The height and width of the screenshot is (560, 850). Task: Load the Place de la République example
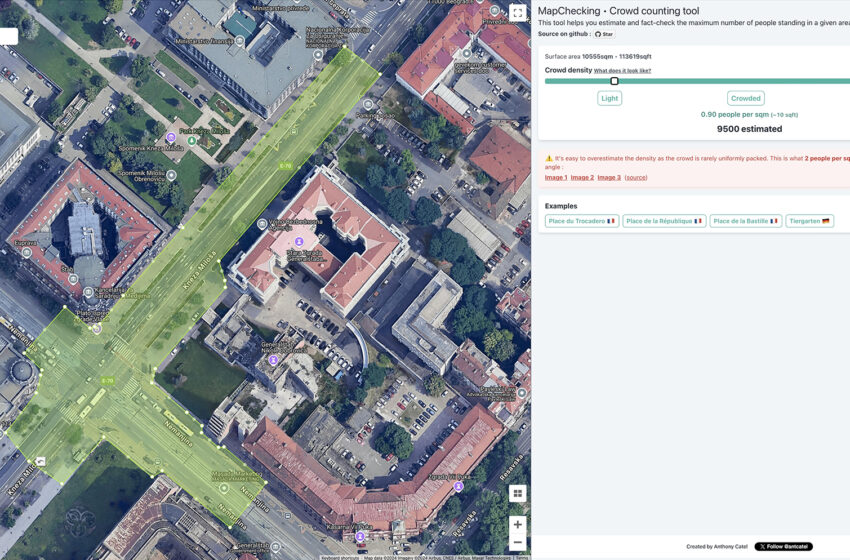pyautogui.click(x=664, y=221)
